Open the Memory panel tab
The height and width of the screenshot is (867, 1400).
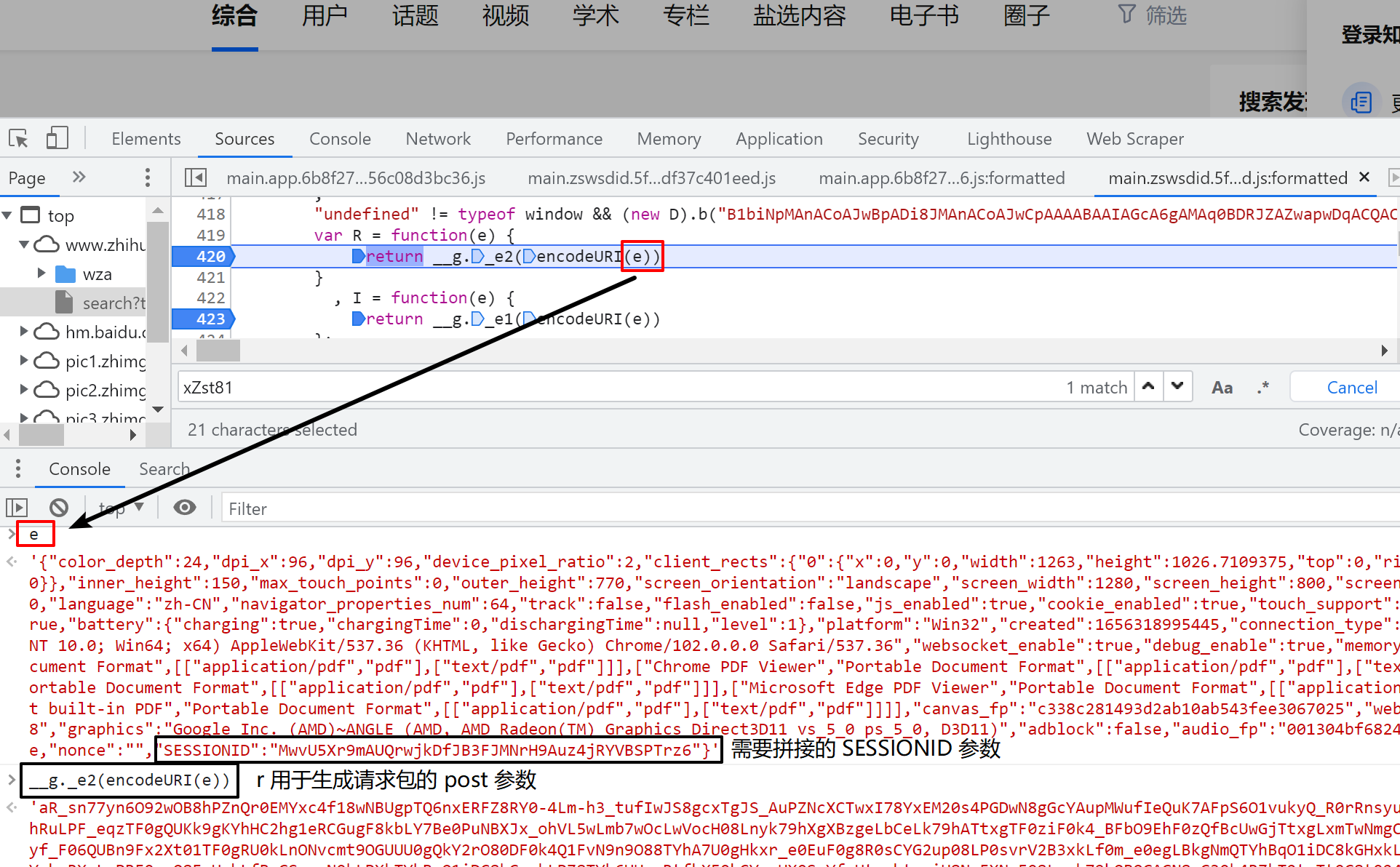point(669,139)
